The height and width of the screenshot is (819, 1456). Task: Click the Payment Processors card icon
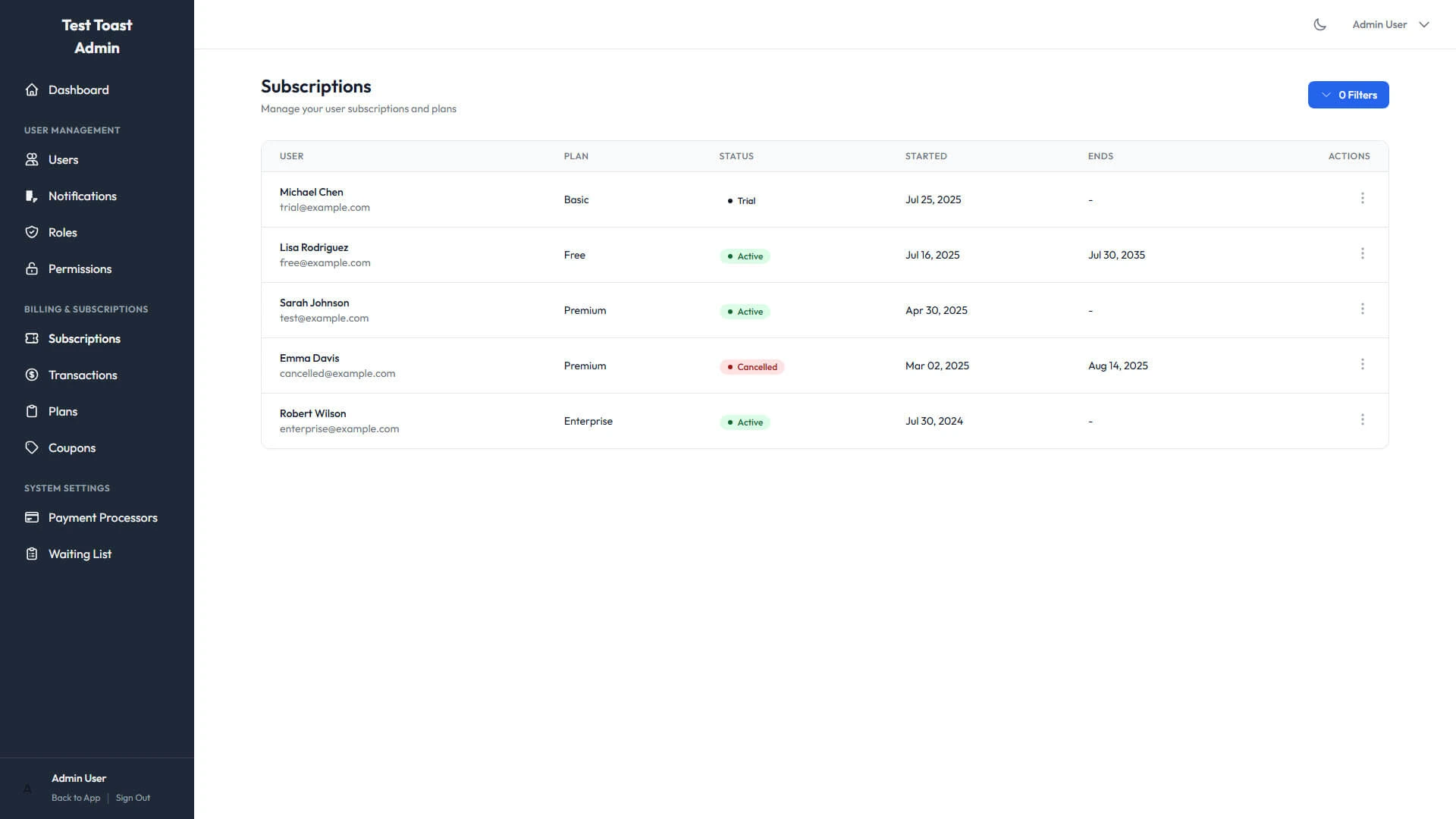click(32, 517)
